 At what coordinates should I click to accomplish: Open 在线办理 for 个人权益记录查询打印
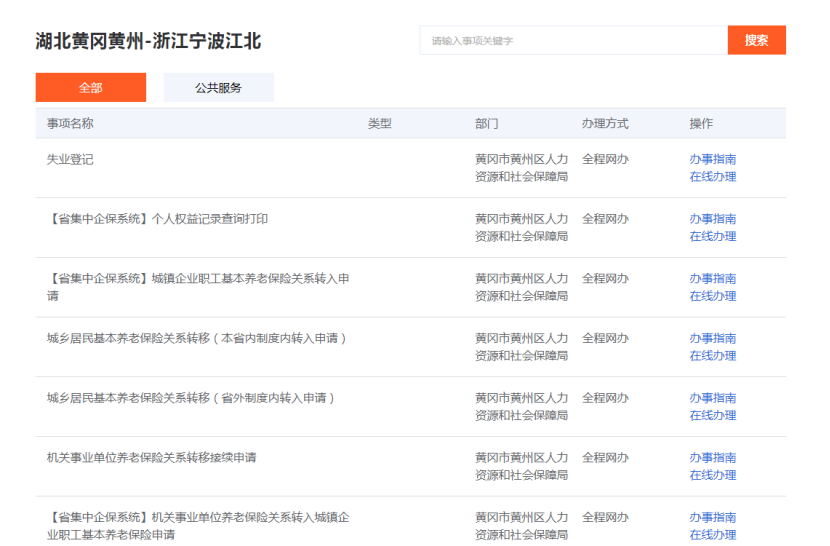(712, 236)
